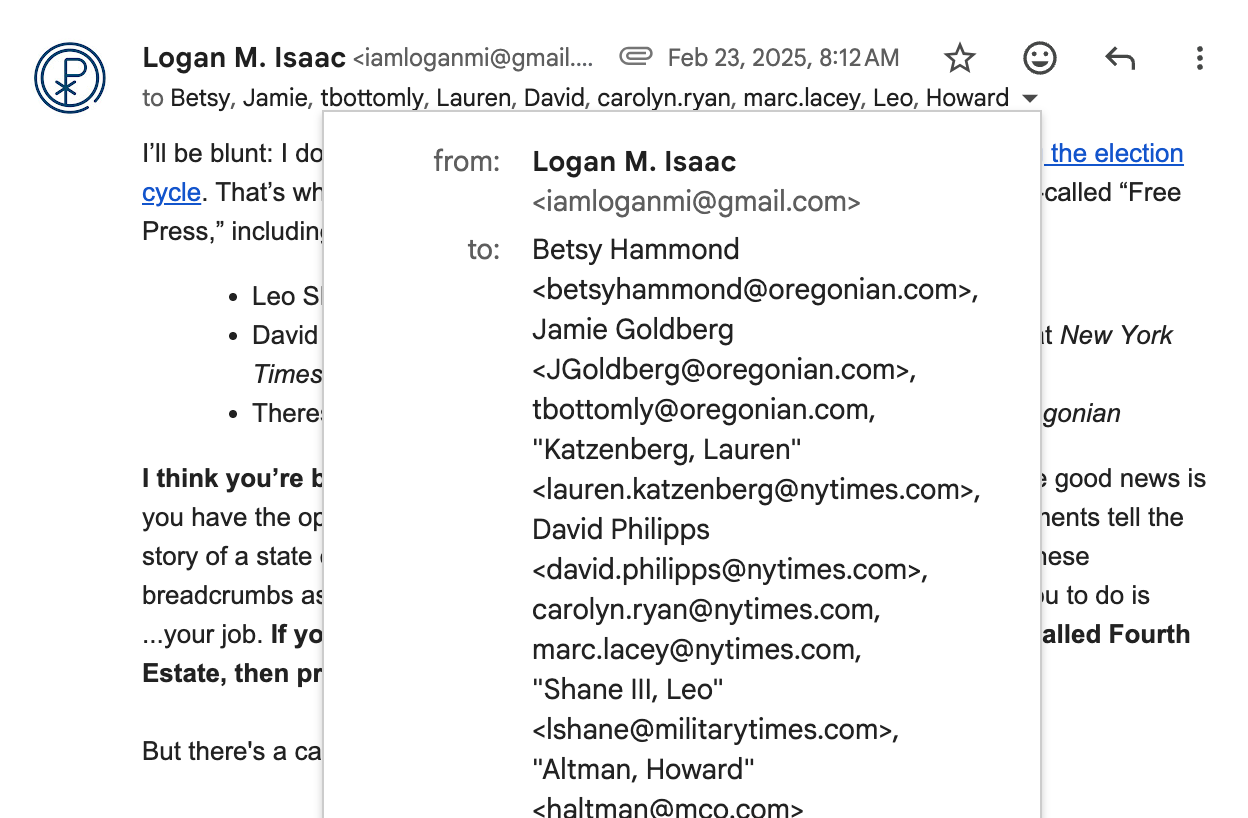Click lshane@militarytimes.com in the recipient list
The width and height of the screenshot is (1248, 818).
pos(715,730)
